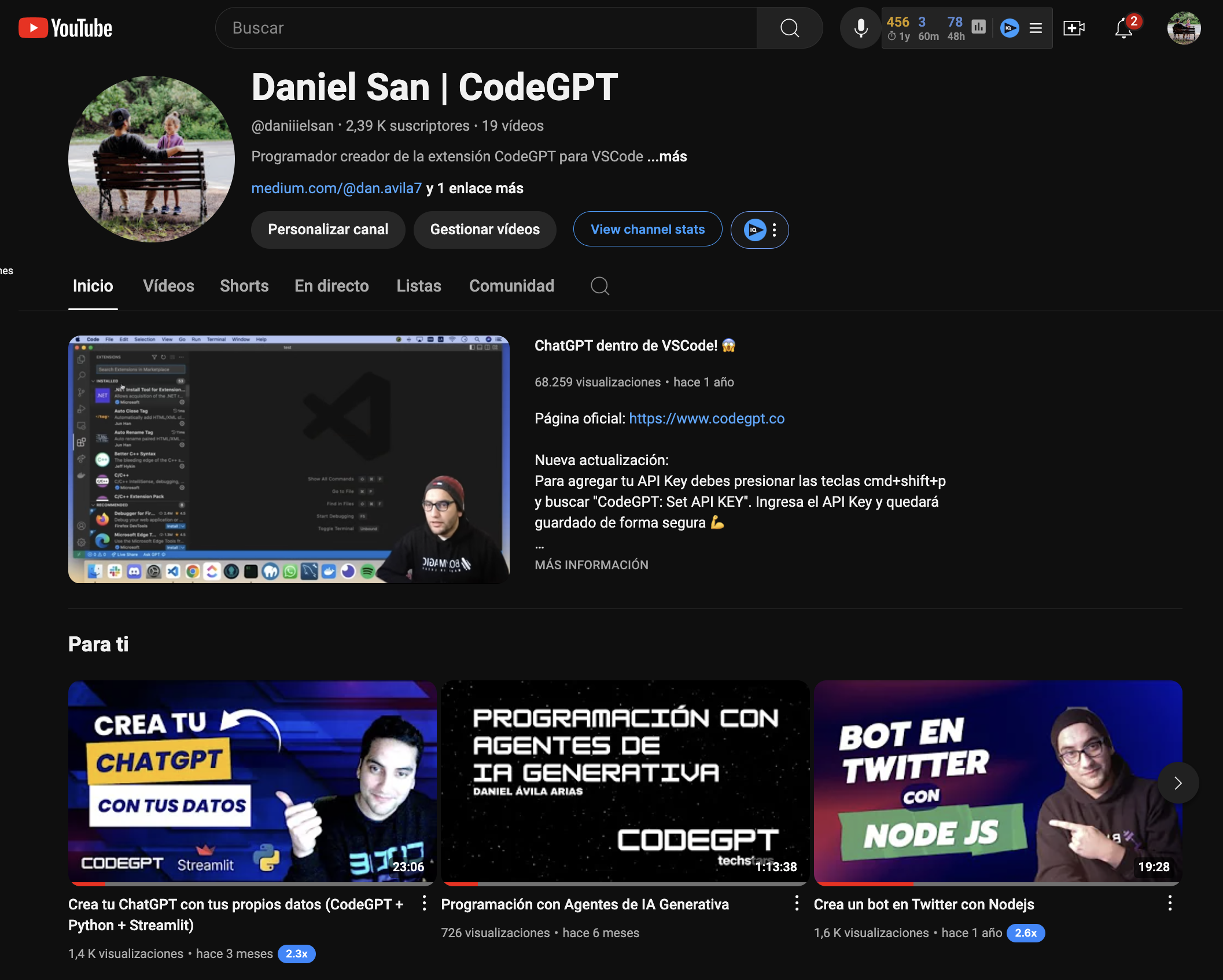Click the ChatGPT dentro de VSCode! title

click(x=635, y=345)
